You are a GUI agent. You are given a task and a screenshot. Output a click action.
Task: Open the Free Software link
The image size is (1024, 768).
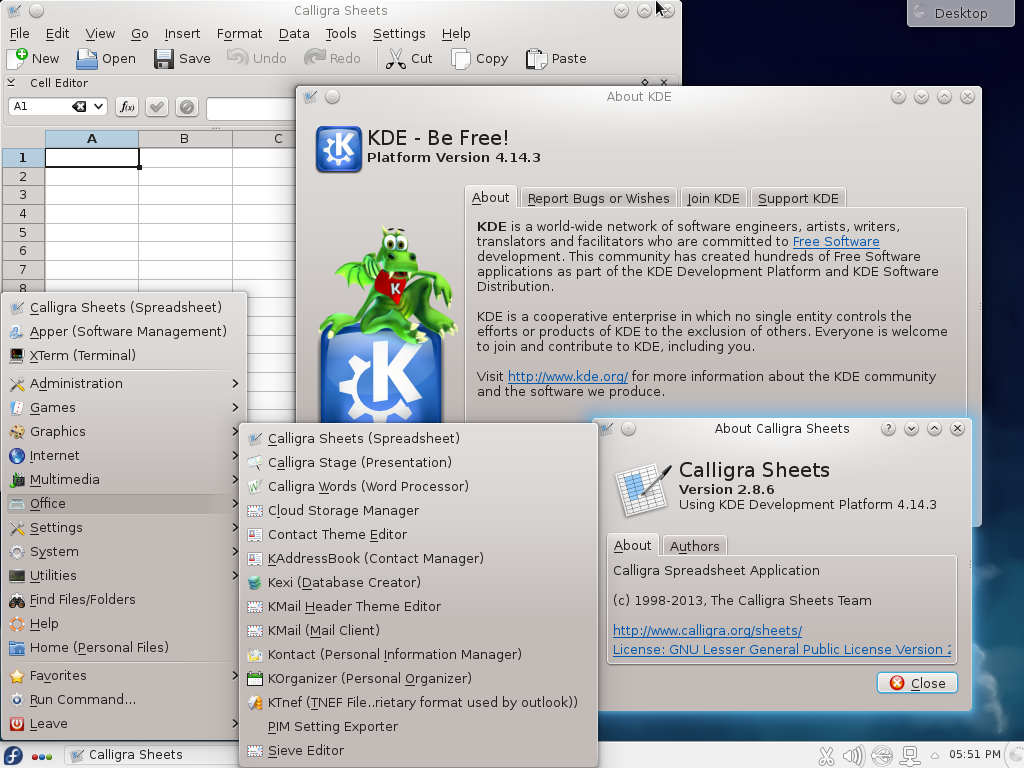(836, 242)
